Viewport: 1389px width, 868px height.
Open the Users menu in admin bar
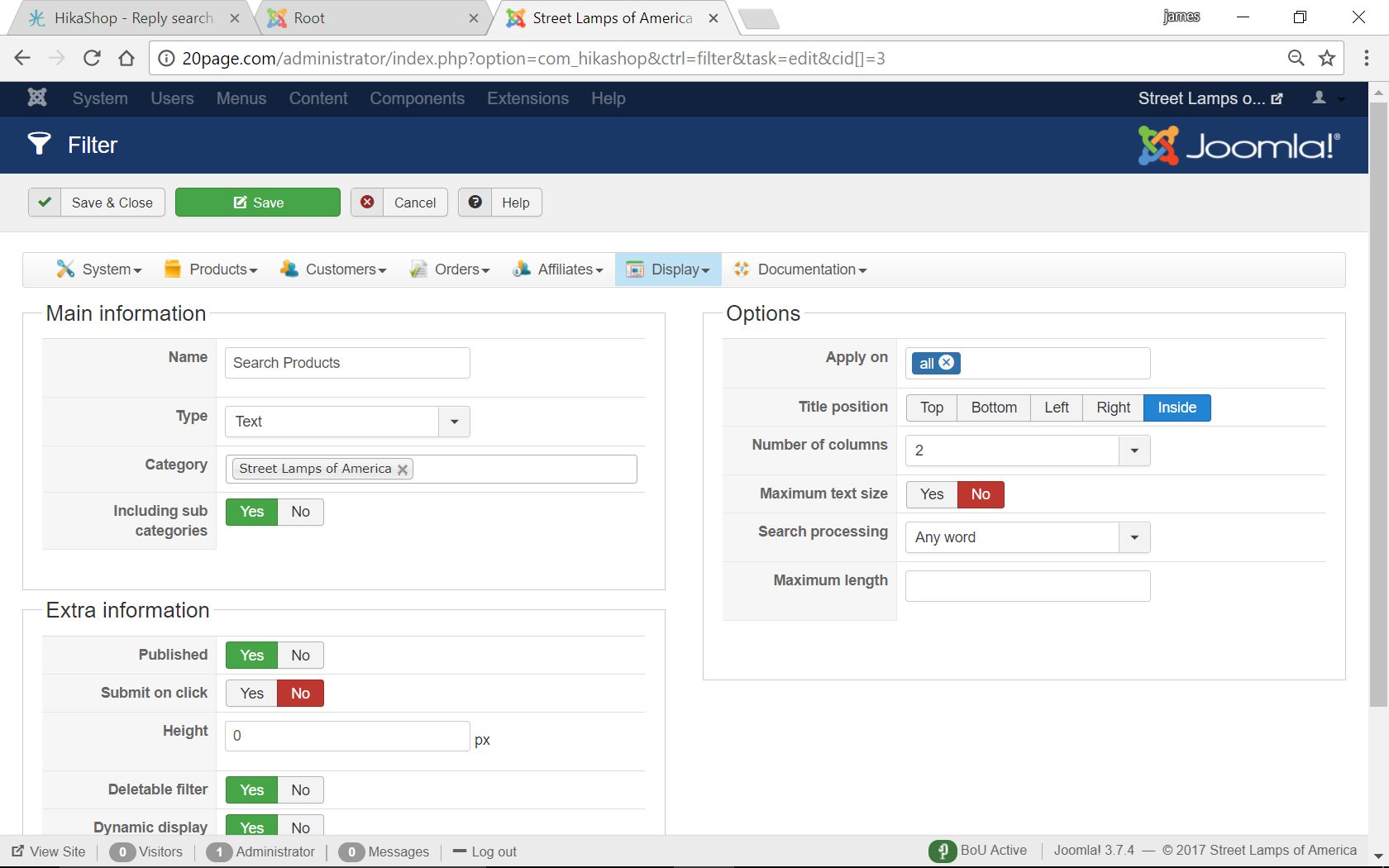tap(172, 98)
